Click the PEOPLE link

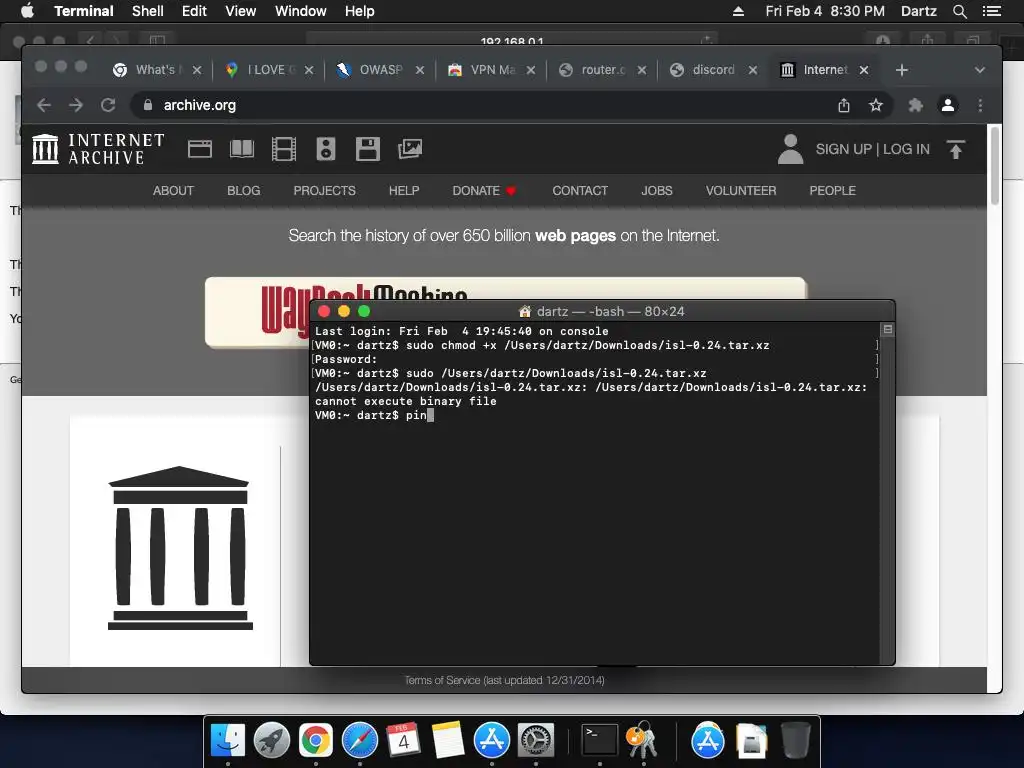[x=832, y=191]
